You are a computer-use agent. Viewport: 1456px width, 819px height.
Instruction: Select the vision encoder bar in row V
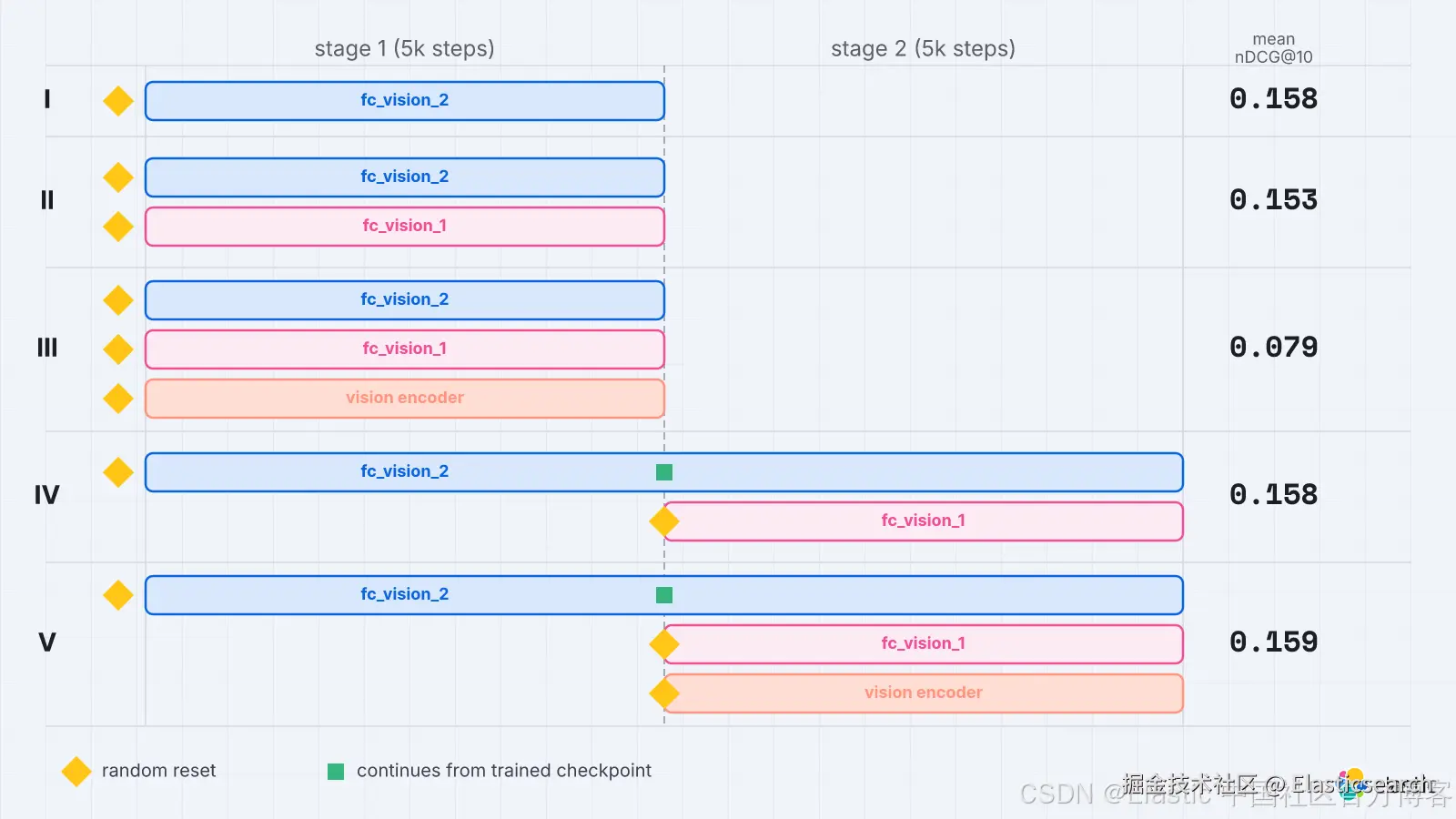[924, 693]
